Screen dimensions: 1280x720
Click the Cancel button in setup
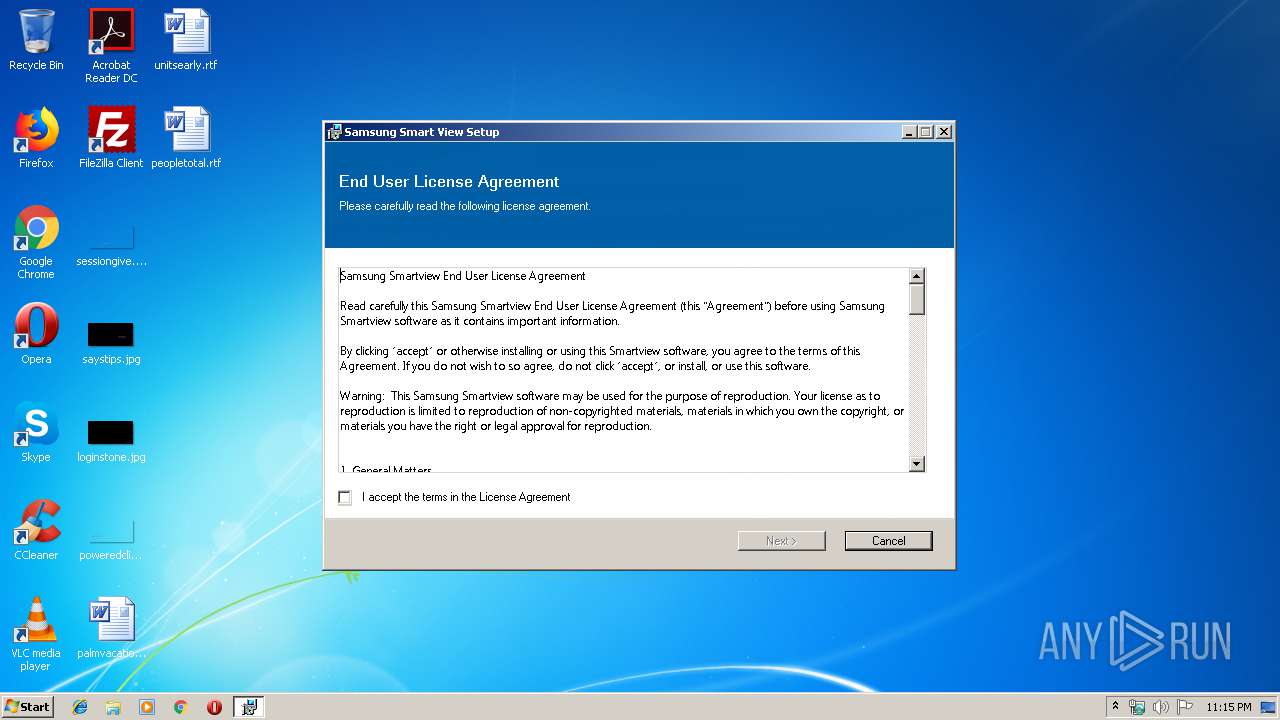coord(888,541)
